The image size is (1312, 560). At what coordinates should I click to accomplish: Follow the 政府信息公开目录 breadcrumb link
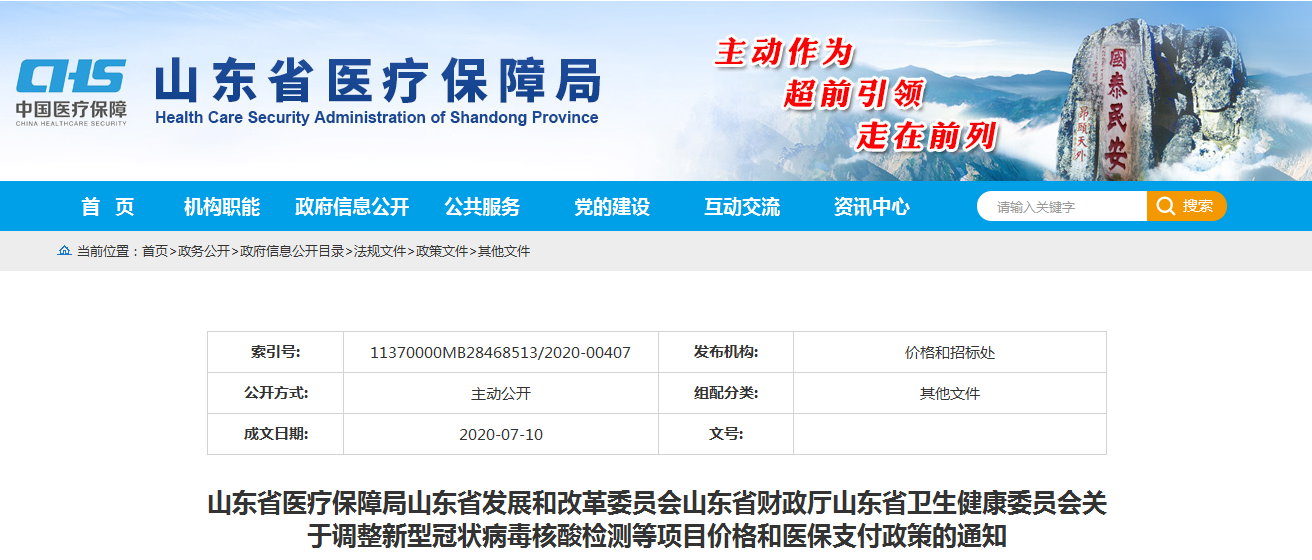pyautogui.click(x=292, y=251)
